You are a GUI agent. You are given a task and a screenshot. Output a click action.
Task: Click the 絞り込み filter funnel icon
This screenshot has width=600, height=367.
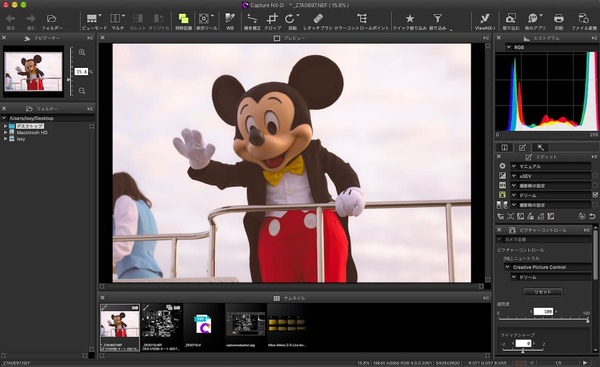[x=437, y=18]
